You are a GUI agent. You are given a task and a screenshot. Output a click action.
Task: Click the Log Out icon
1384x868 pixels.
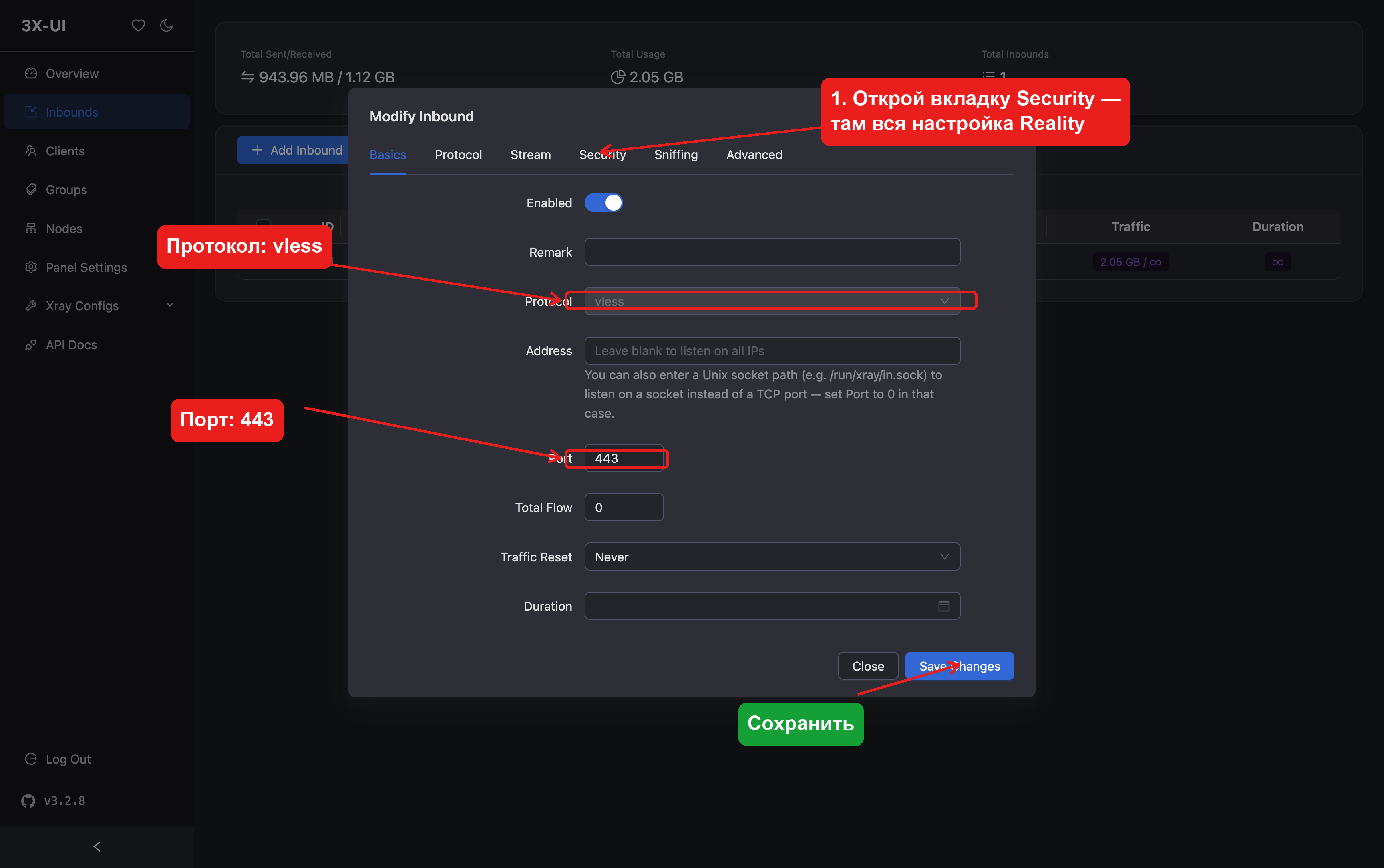pyautogui.click(x=31, y=759)
